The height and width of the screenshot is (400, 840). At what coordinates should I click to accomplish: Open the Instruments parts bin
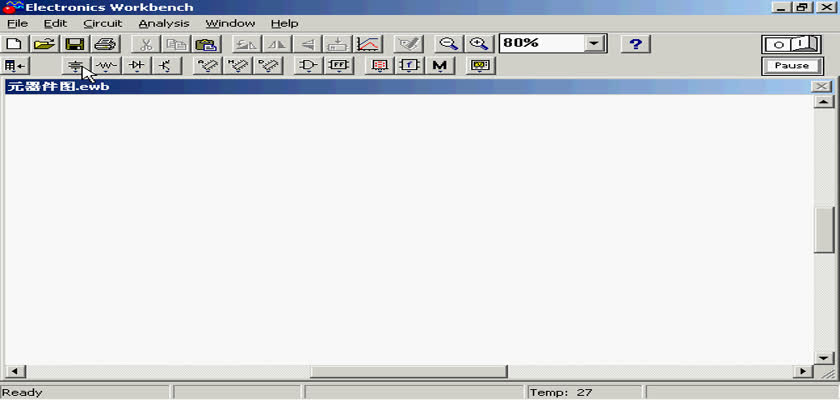coord(482,66)
